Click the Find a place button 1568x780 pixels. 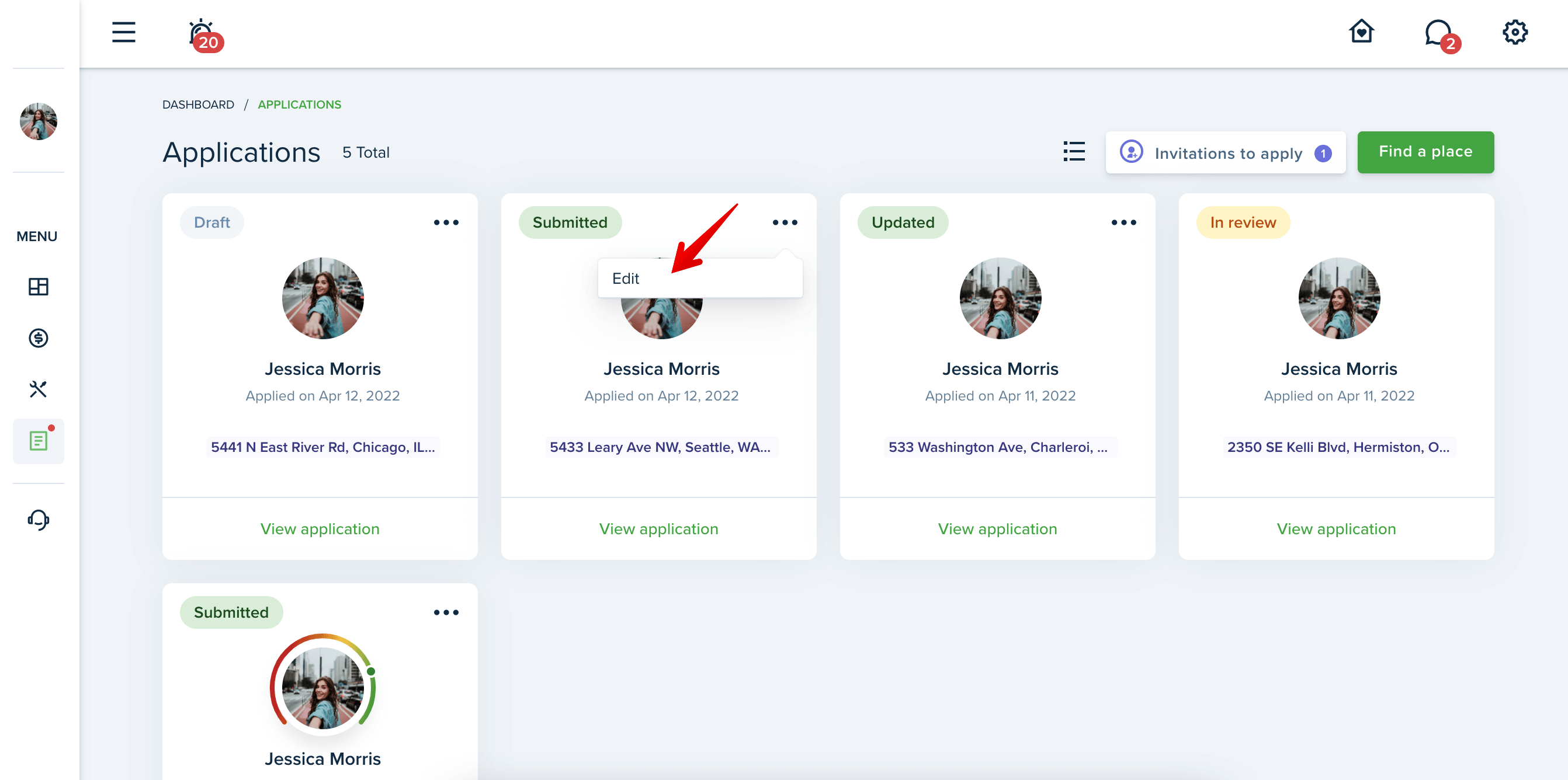click(1425, 152)
